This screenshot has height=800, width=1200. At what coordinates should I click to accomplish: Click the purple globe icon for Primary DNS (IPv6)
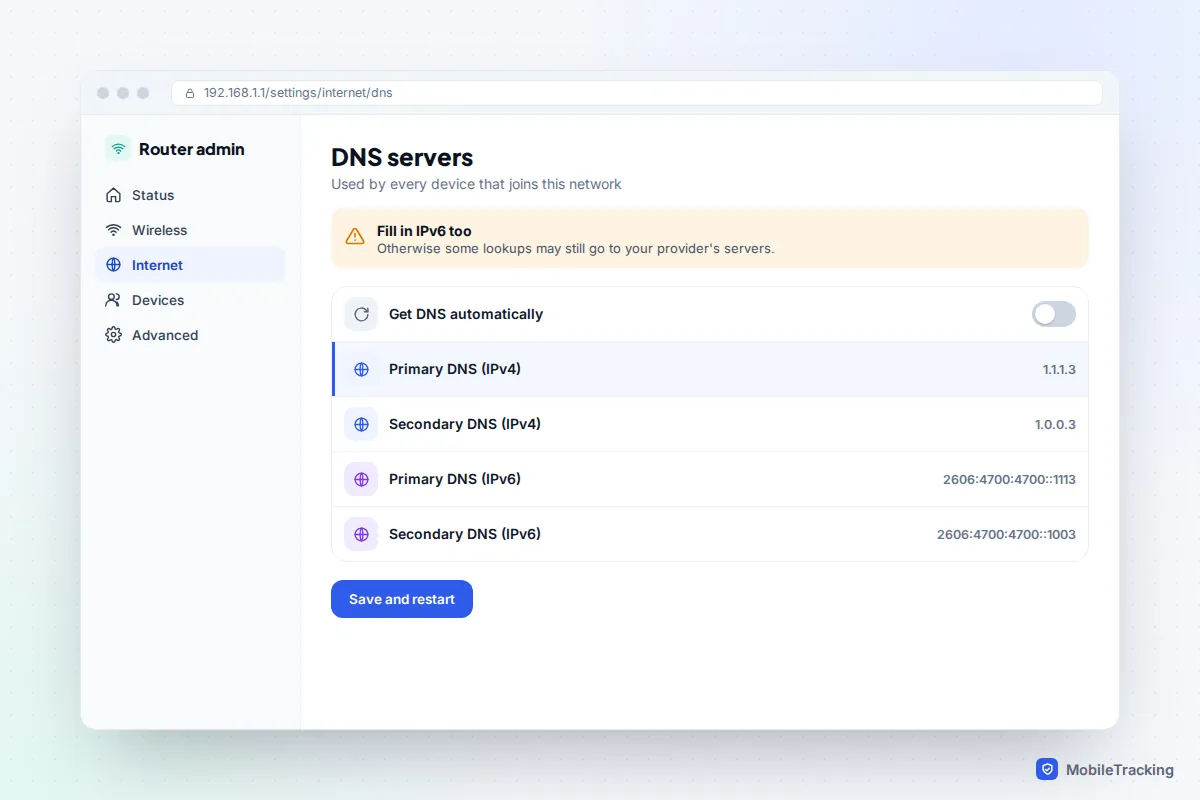pos(361,479)
